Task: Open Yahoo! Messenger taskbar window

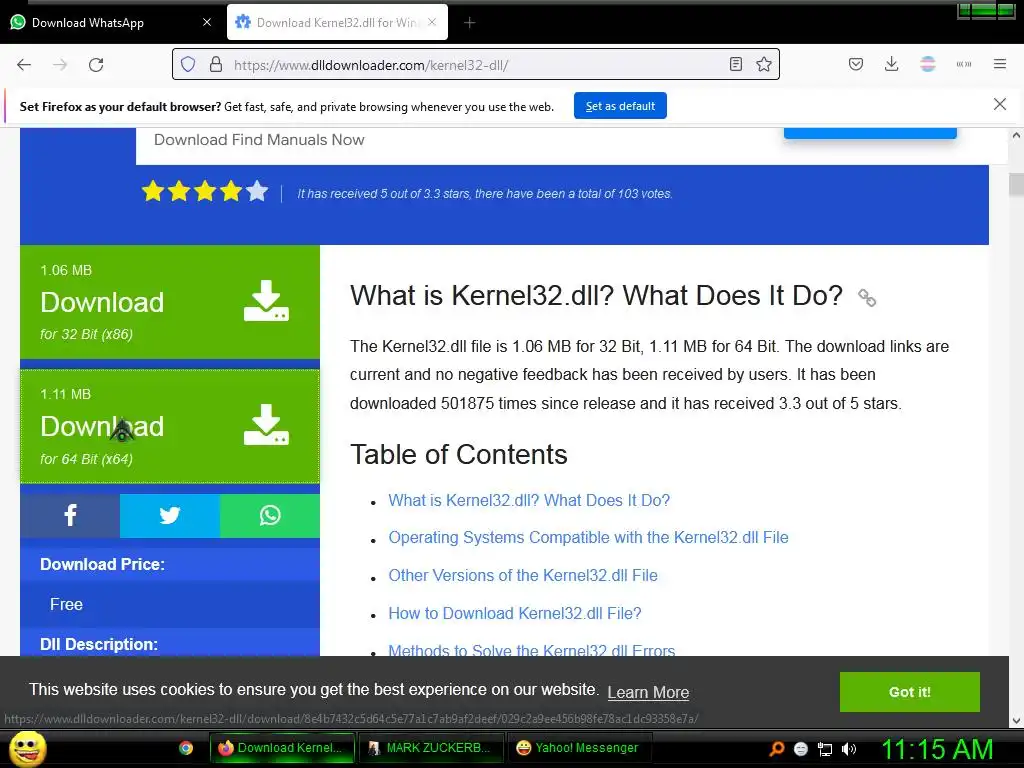Action: [x=577, y=748]
